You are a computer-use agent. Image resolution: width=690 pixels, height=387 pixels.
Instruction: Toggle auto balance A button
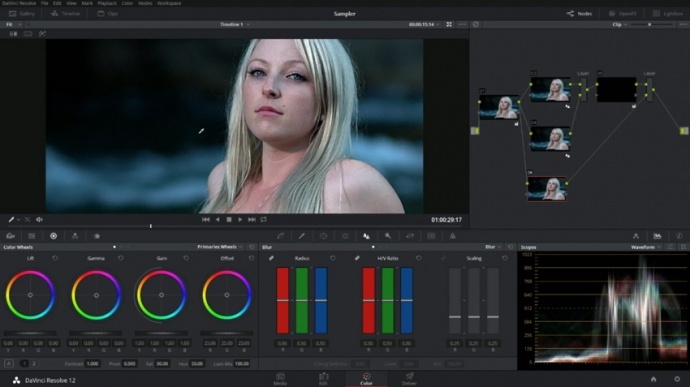[x=9, y=364]
